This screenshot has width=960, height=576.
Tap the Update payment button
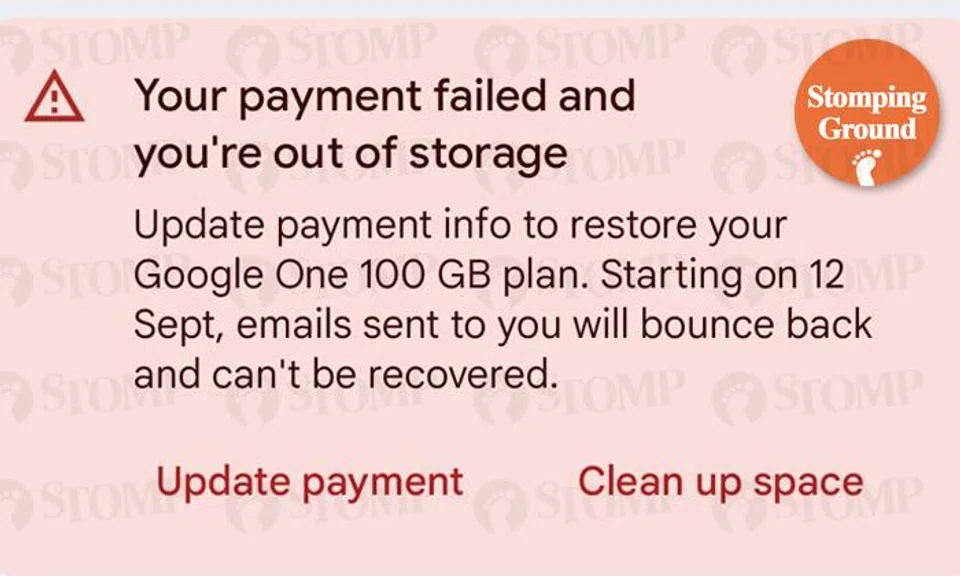click(x=310, y=482)
